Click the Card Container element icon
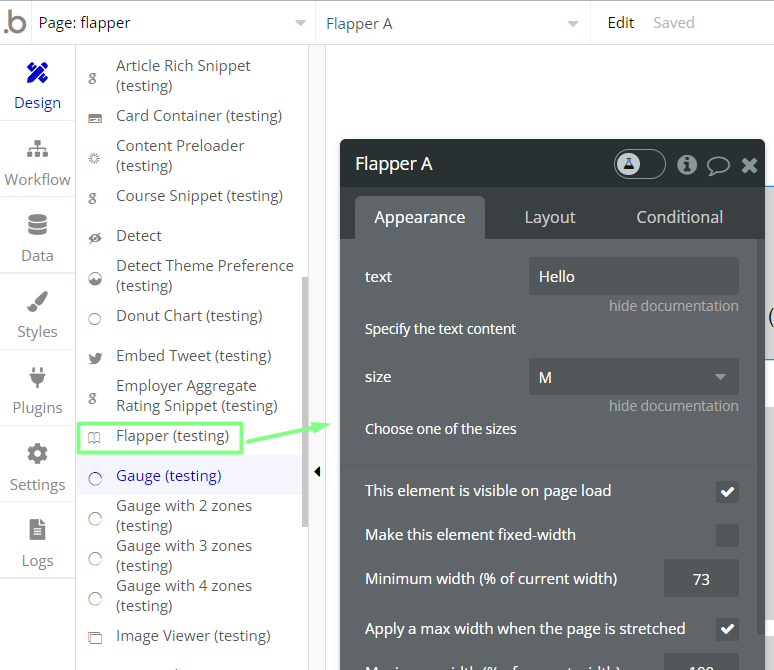Image resolution: width=774 pixels, height=670 pixels. (95, 118)
